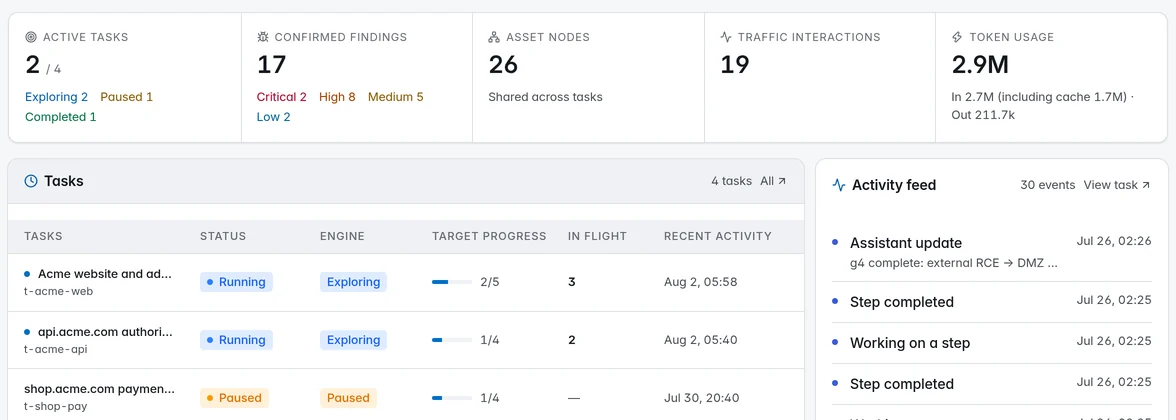Sort by the Tasks column header
1176x420 pixels.
coord(44,236)
